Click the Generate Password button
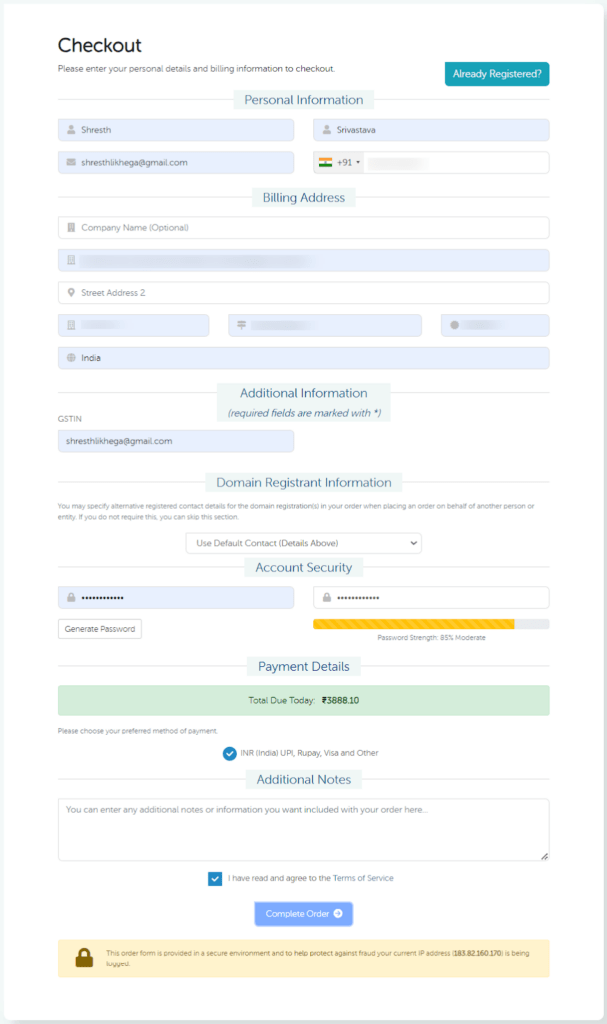 [99, 629]
